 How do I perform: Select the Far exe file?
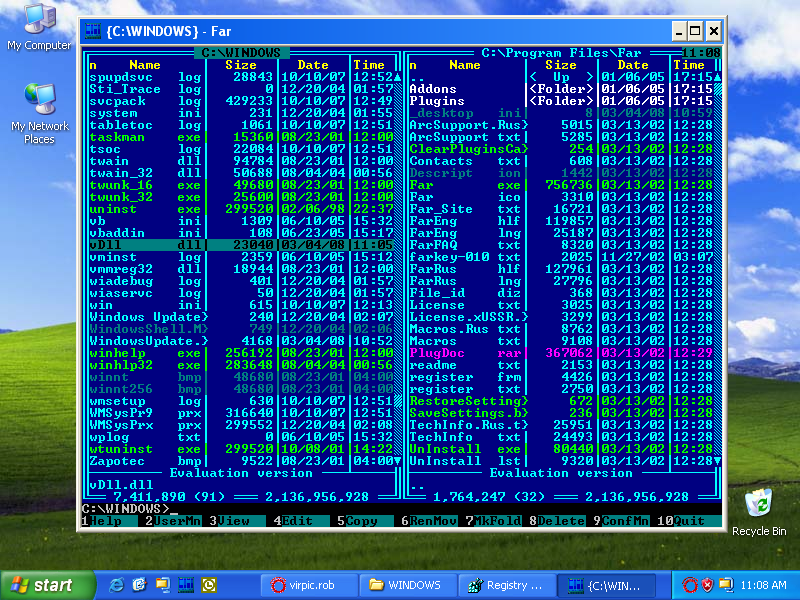point(561,185)
